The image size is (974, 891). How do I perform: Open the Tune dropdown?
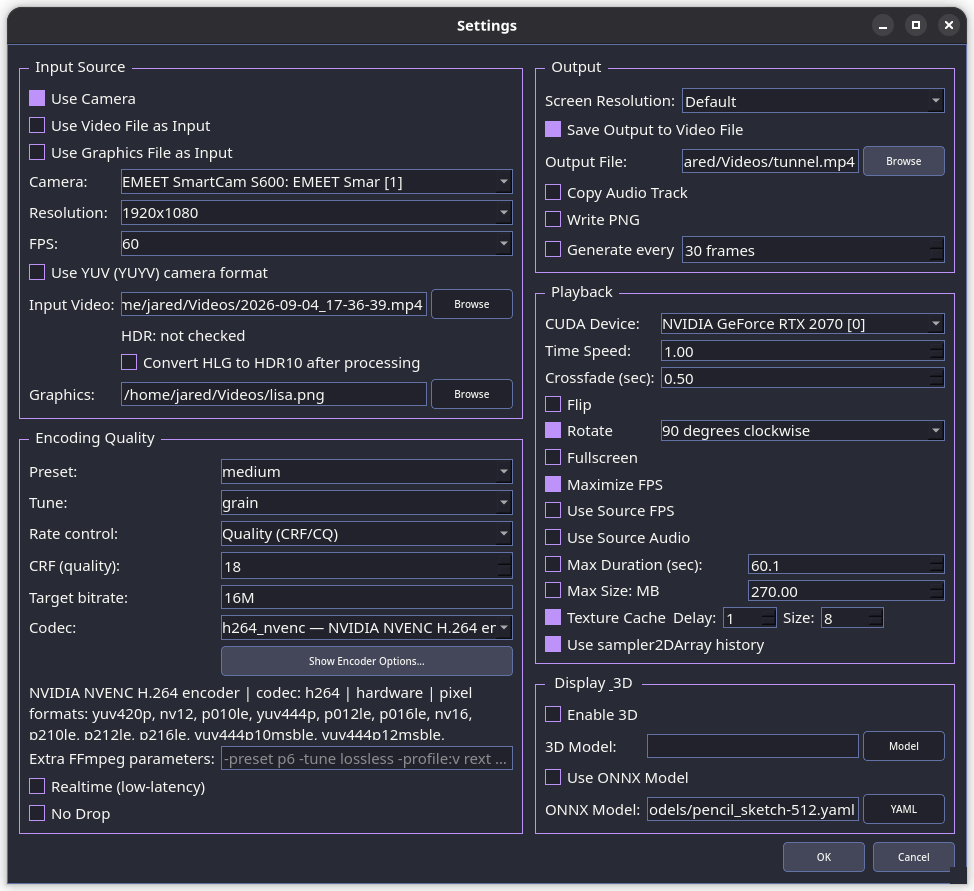(366, 503)
